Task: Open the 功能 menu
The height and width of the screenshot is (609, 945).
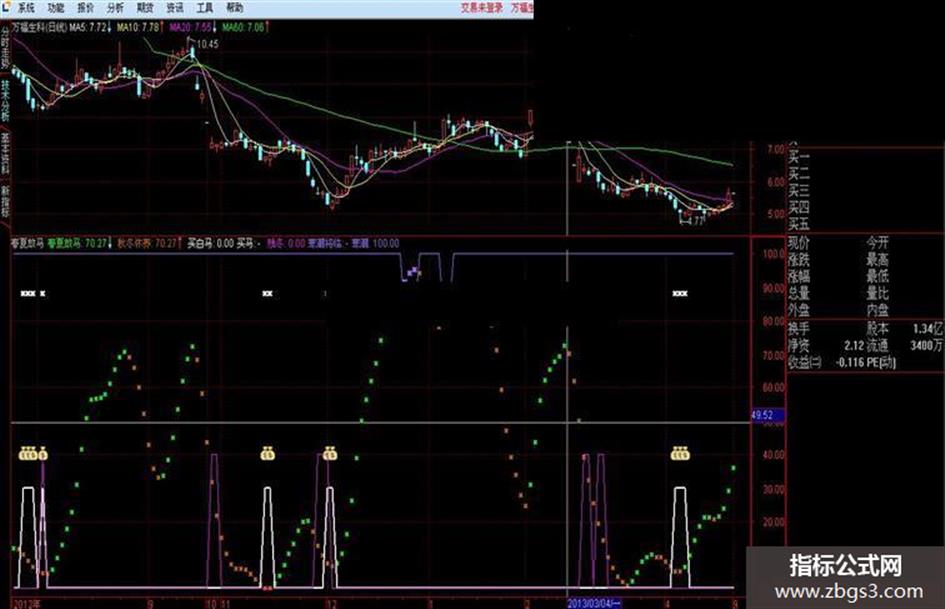Action: (x=56, y=8)
